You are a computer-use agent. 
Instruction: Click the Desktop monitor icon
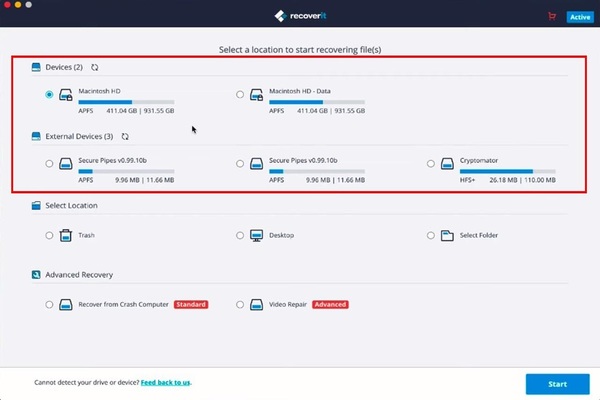tap(256, 235)
